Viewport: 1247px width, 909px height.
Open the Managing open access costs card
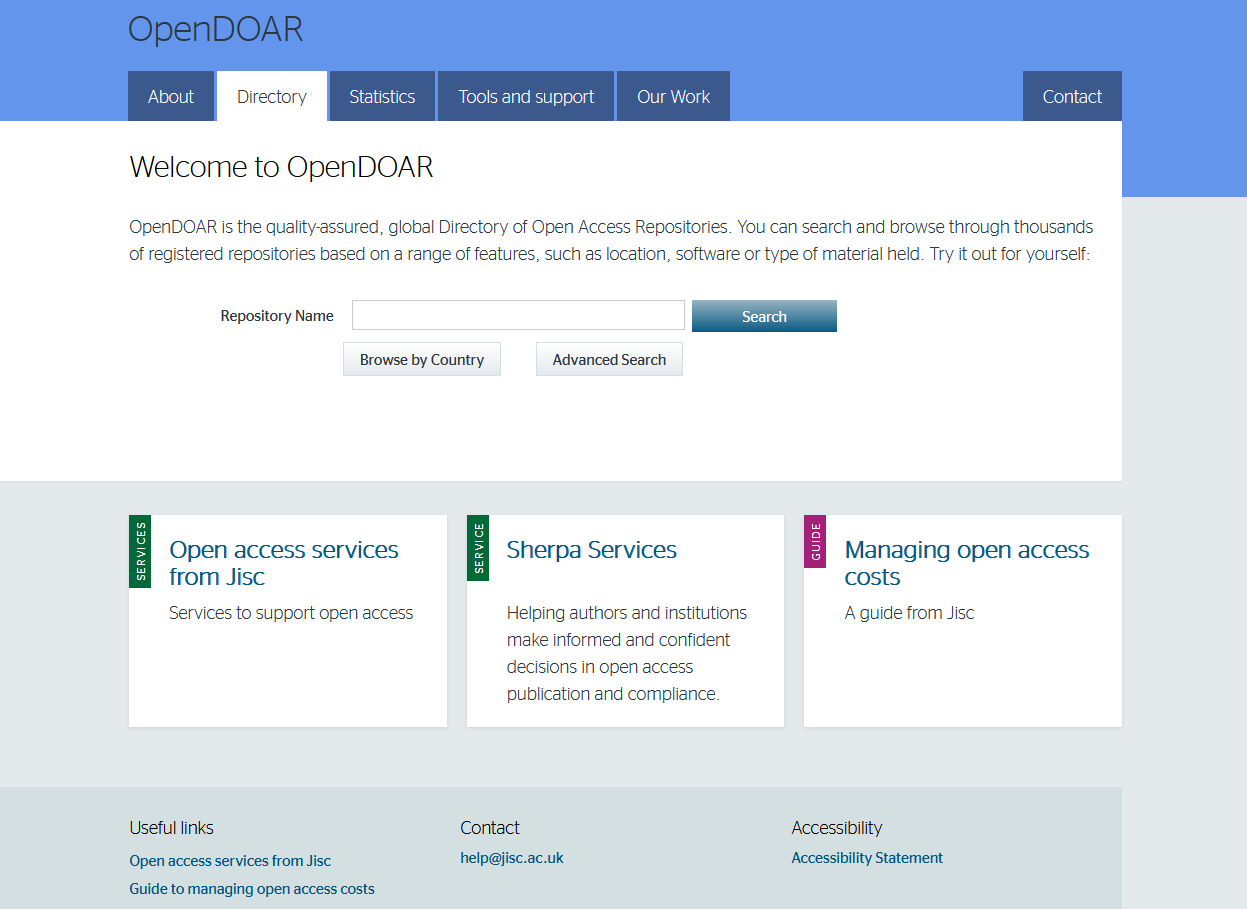coord(966,563)
